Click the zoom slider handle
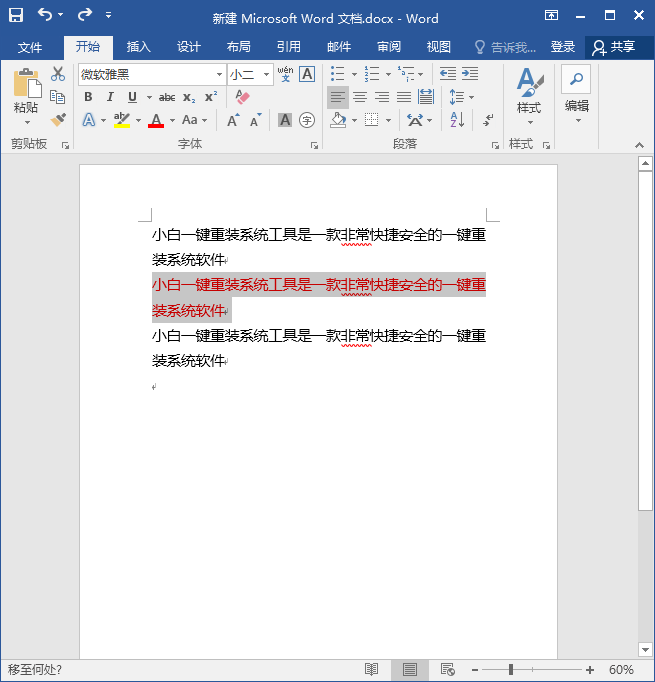The image size is (655, 682). click(511, 669)
